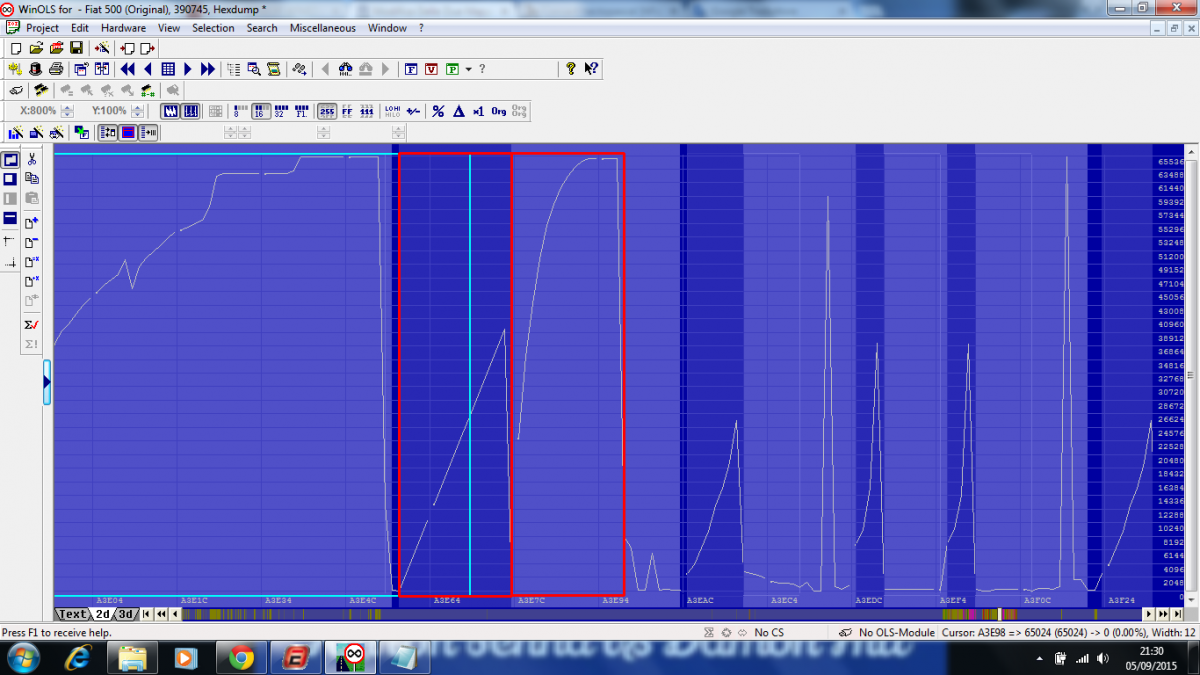Toggle the 255 decimal number format
Screen dimensions: 1200x675
coord(326,111)
